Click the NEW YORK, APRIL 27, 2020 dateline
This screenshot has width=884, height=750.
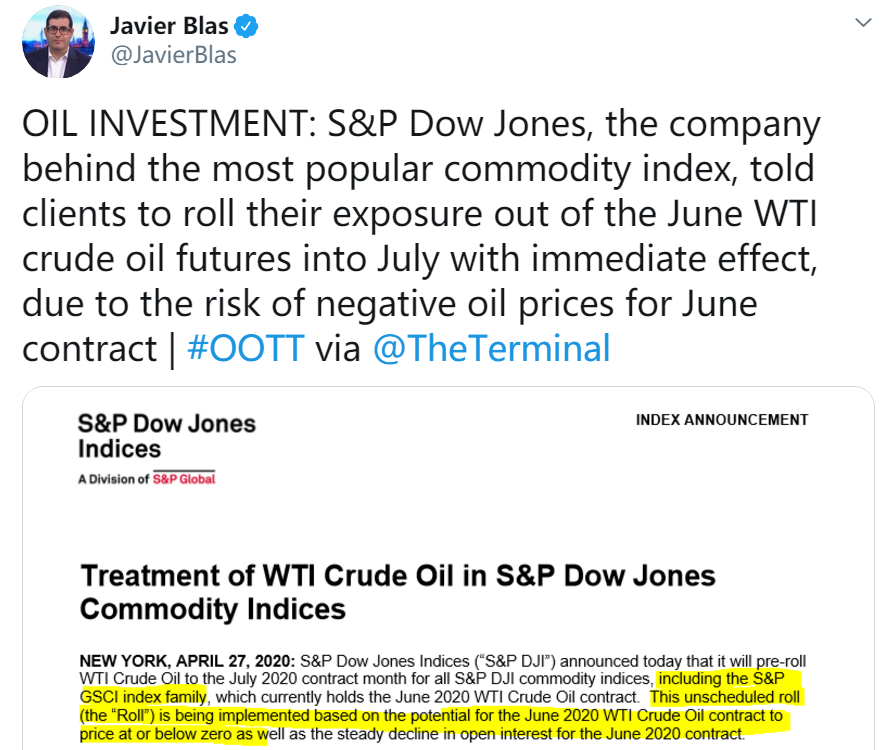point(187,660)
